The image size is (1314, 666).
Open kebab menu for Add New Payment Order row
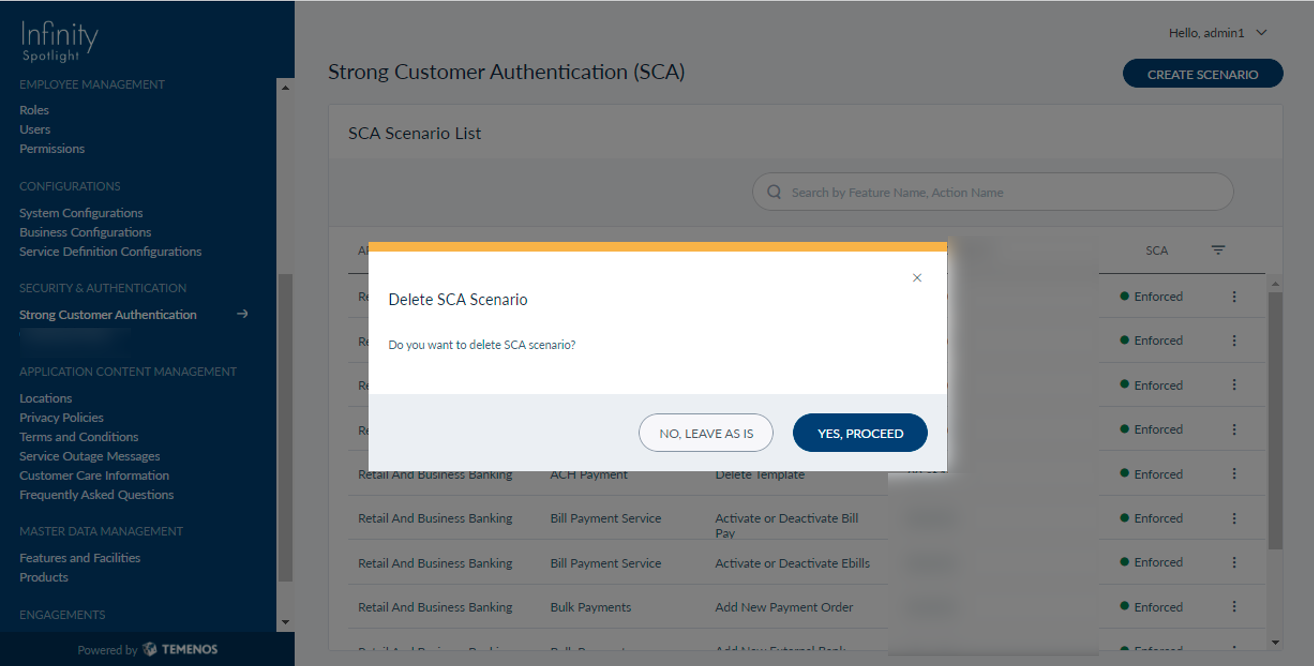pos(1234,607)
